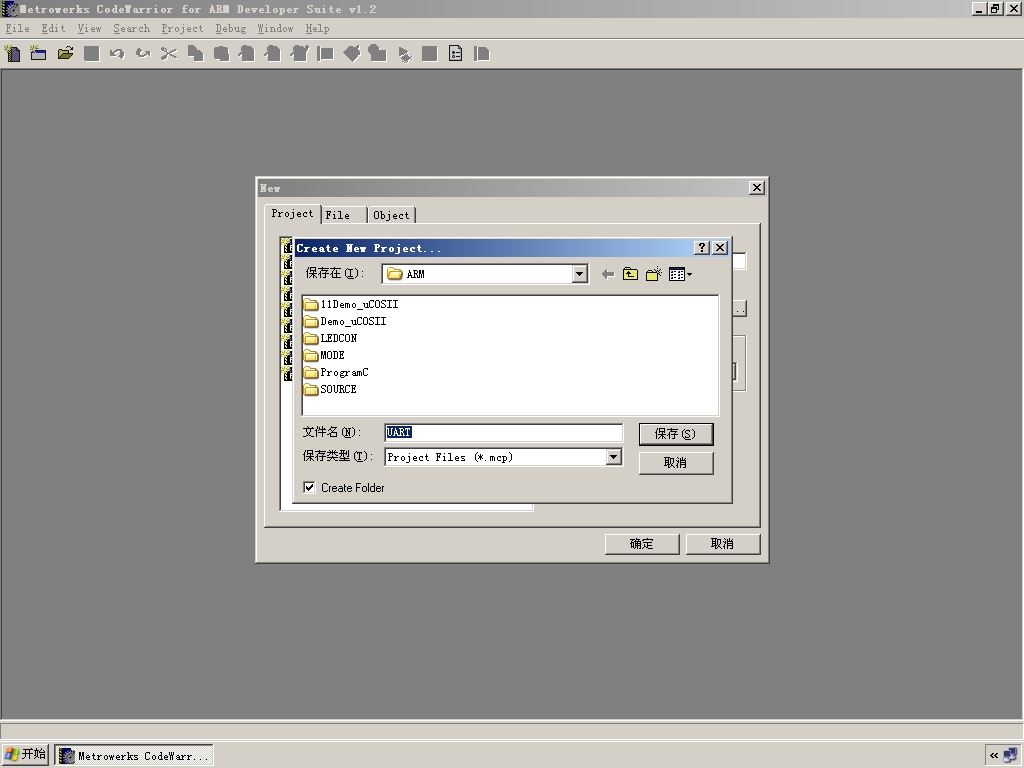Open the Search menu
Screen dimensions: 1024x768
131,28
